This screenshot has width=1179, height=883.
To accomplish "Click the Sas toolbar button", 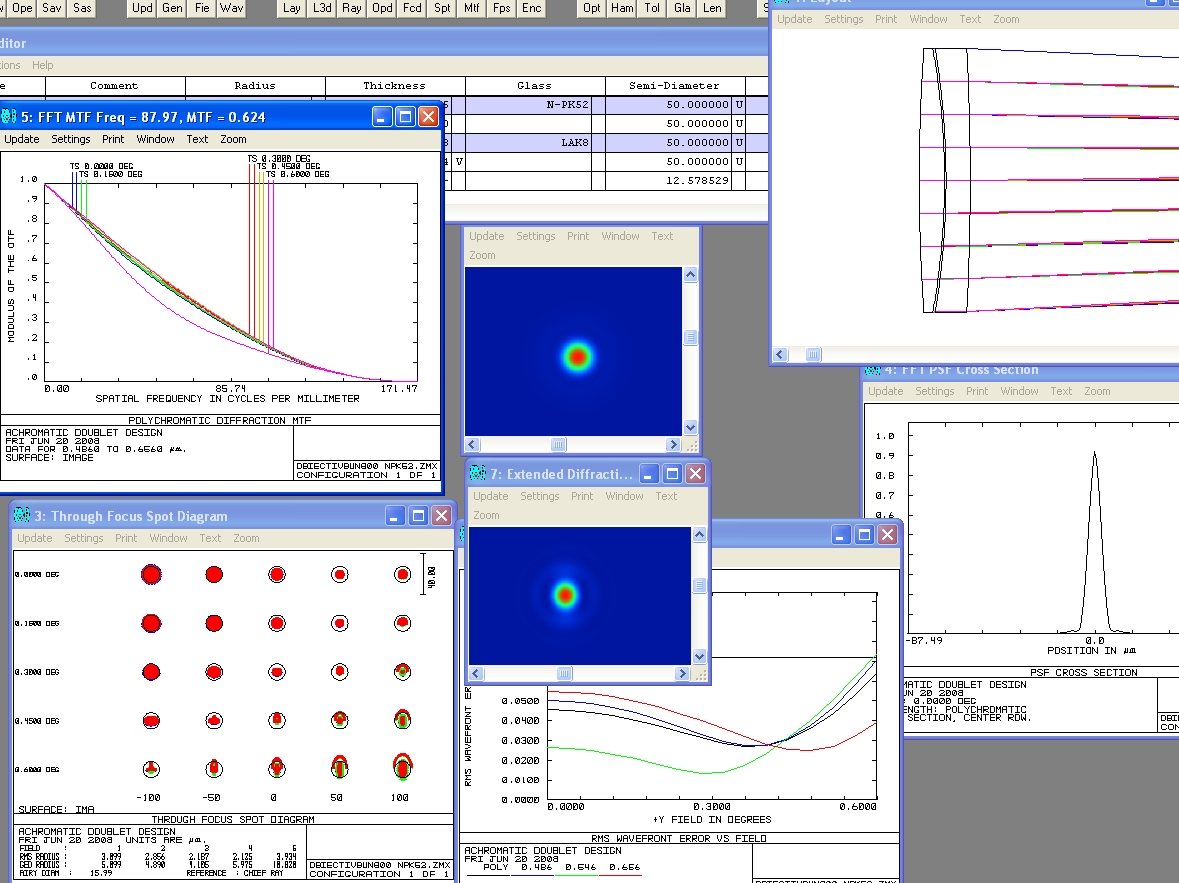I will point(82,8).
